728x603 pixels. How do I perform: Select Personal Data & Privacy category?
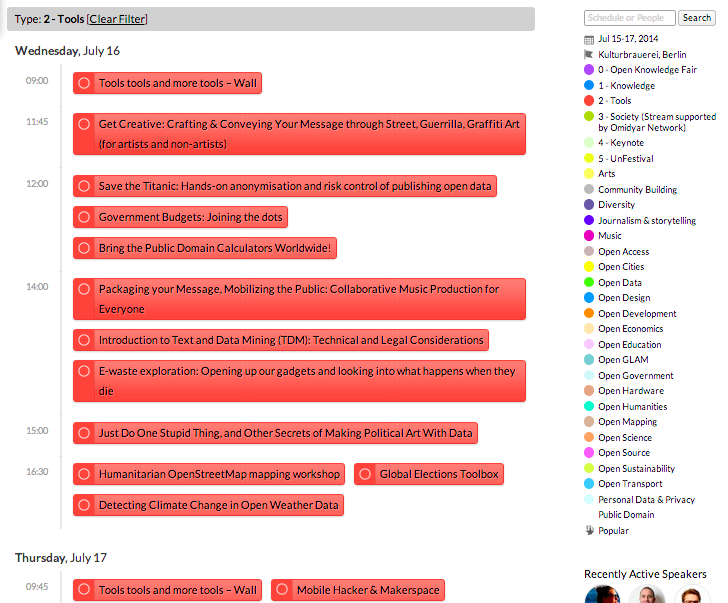click(646, 499)
